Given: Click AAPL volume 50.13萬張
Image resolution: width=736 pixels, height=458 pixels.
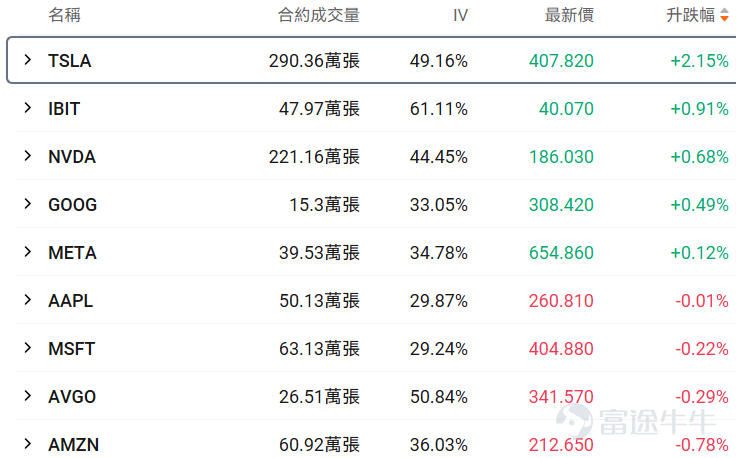Looking at the screenshot, I should [x=319, y=301].
